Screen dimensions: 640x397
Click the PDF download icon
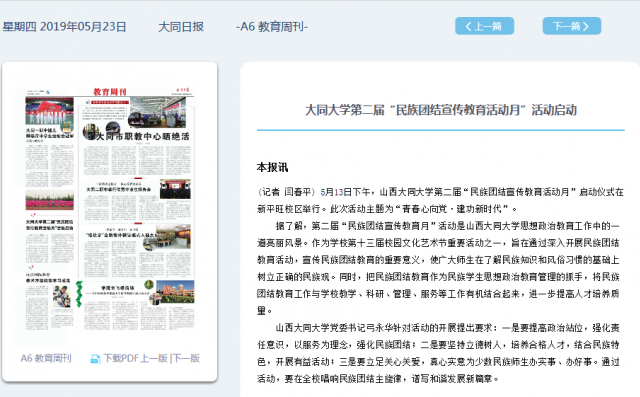(x=95, y=359)
